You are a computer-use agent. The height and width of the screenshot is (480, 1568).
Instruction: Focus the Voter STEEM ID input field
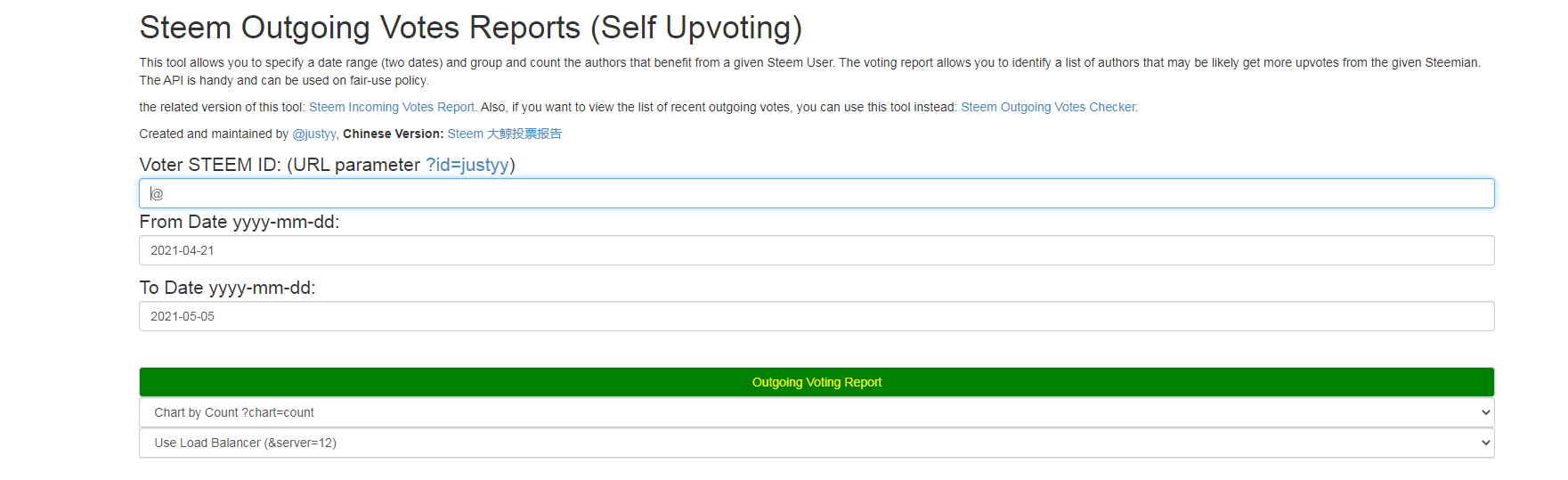point(816,193)
